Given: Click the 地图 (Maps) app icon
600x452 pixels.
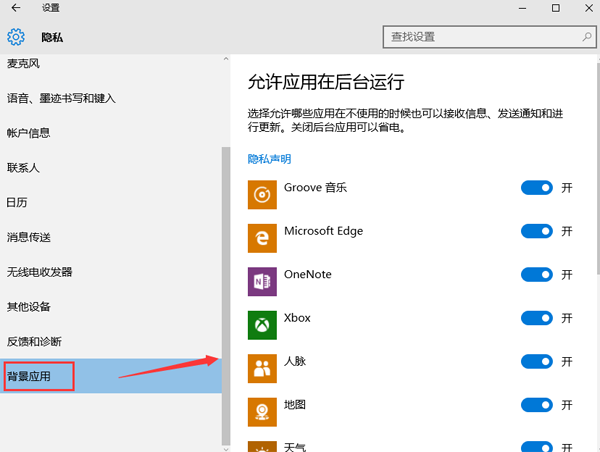Looking at the screenshot, I should [x=262, y=411].
